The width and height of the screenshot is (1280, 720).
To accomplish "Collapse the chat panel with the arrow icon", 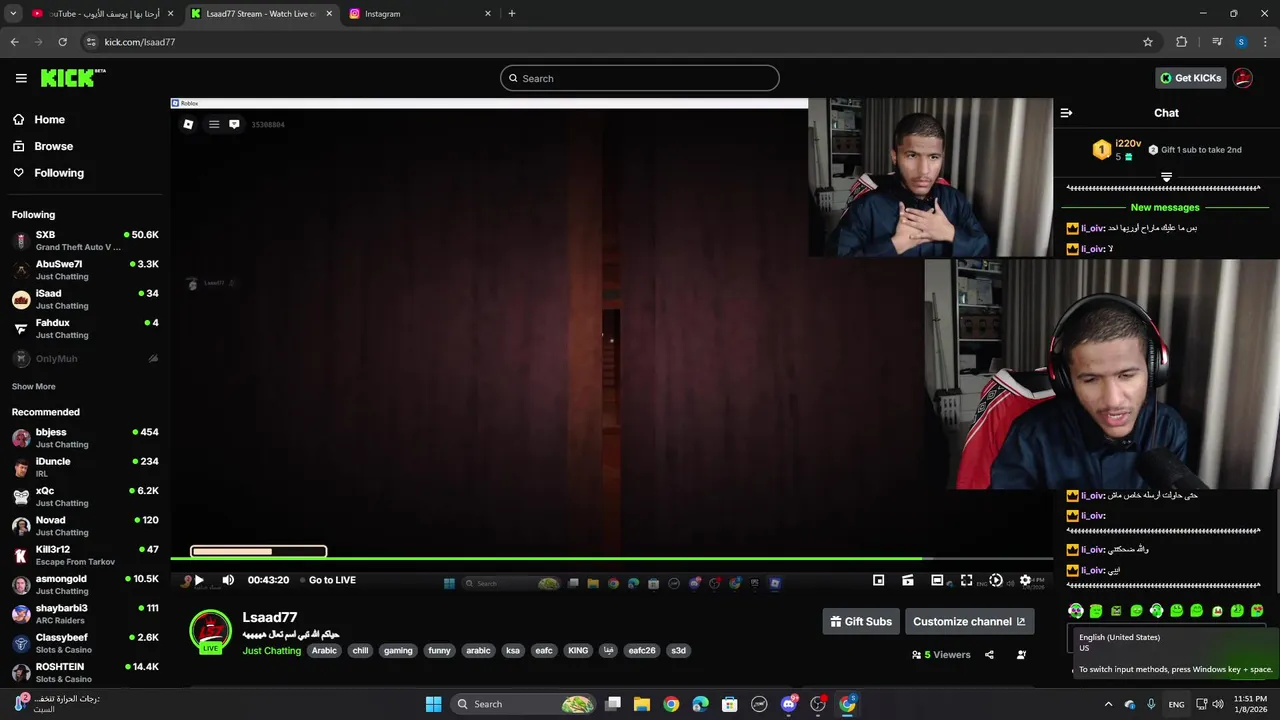I will (x=1066, y=113).
